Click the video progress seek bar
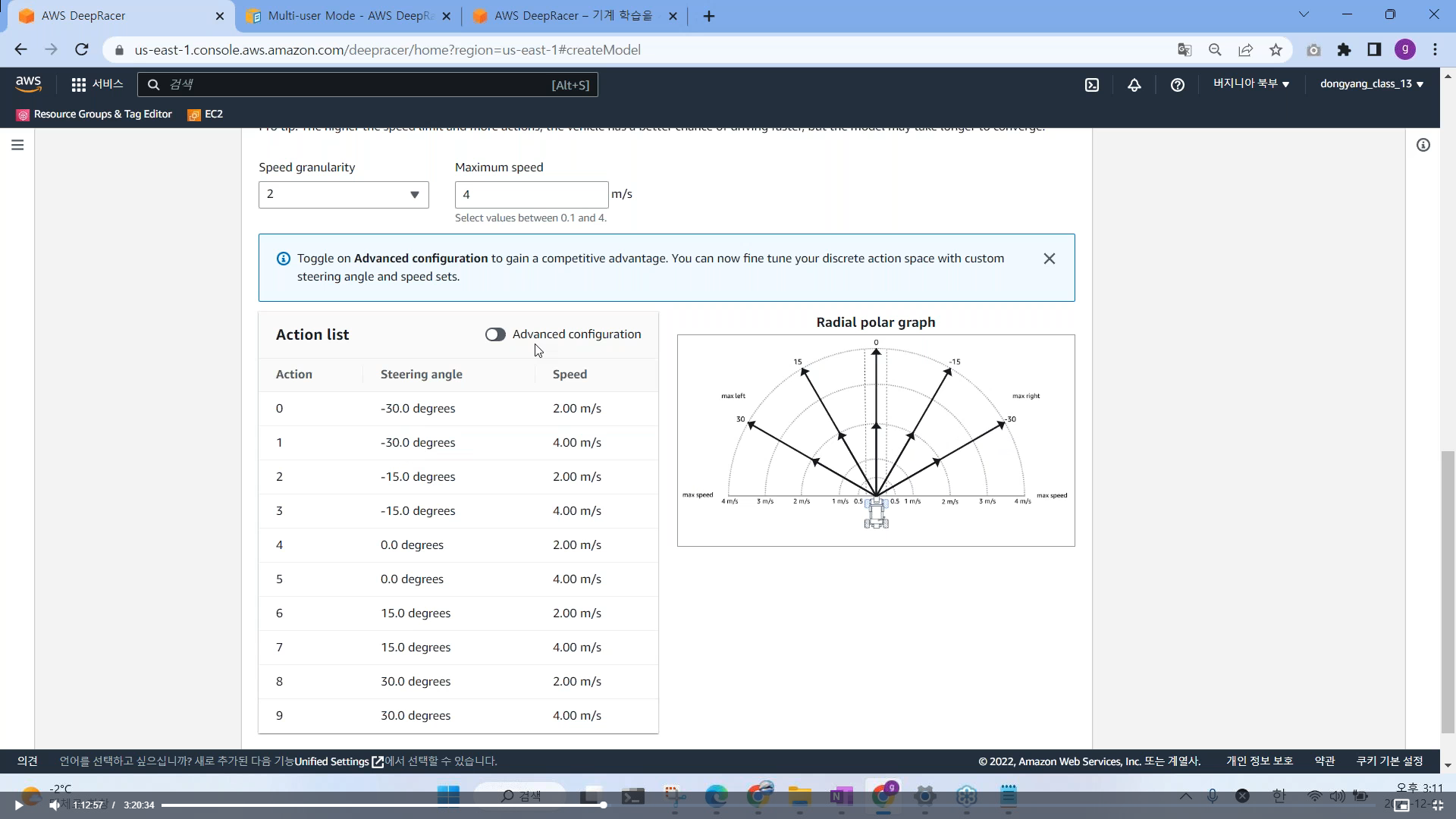Viewport: 1456px width, 819px height. (379, 805)
